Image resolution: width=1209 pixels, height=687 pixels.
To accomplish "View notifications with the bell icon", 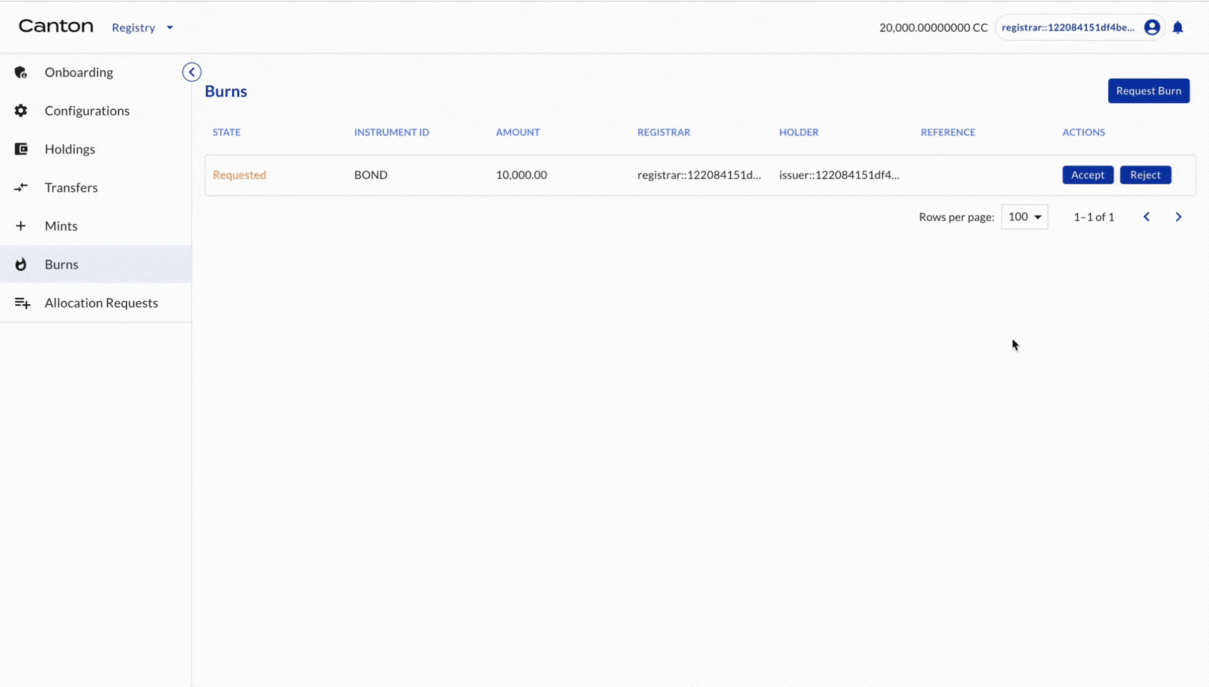I will point(1177,27).
